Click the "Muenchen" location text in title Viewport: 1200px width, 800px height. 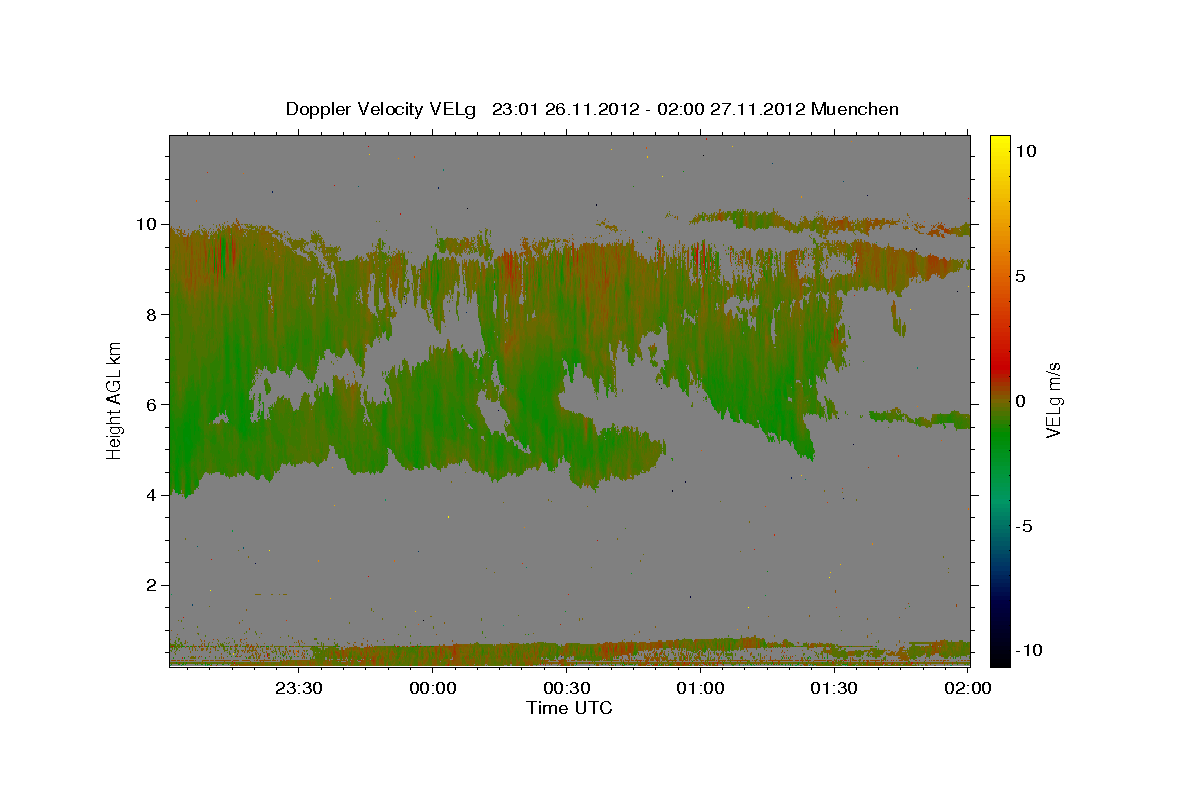click(855, 109)
